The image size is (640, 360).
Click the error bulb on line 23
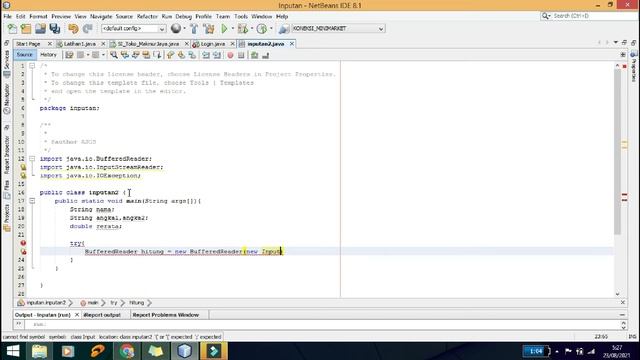click(x=23, y=252)
